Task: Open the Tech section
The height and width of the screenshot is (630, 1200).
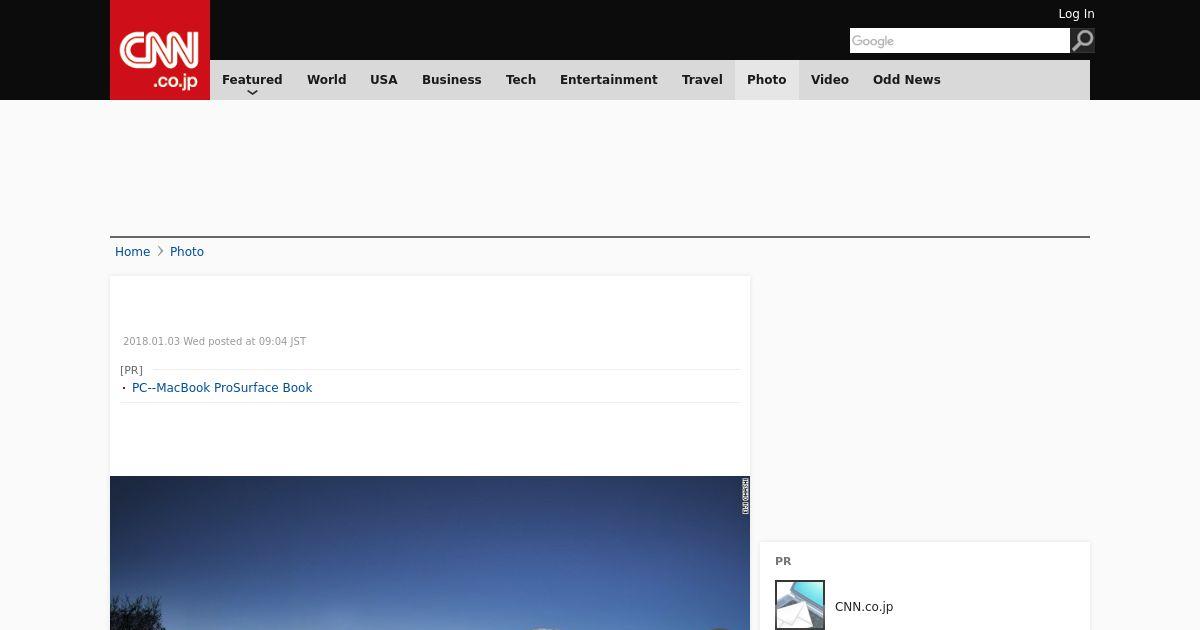Action: pyautogui.click(x=521, y=80)
